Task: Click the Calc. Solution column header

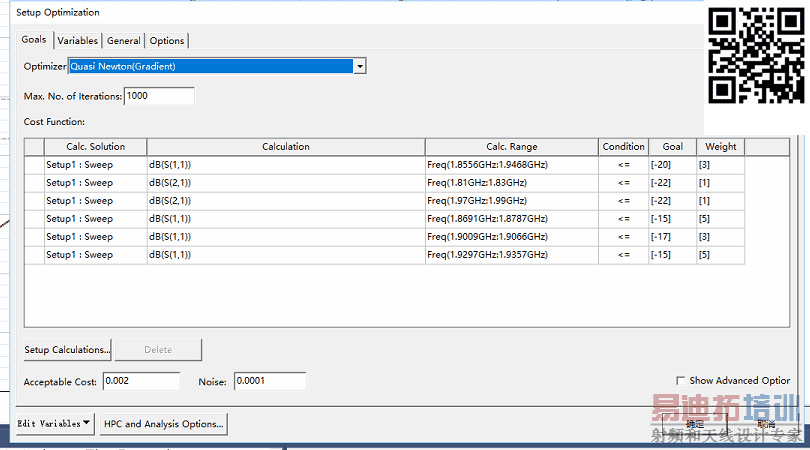Action: click(x=96, y=147)
